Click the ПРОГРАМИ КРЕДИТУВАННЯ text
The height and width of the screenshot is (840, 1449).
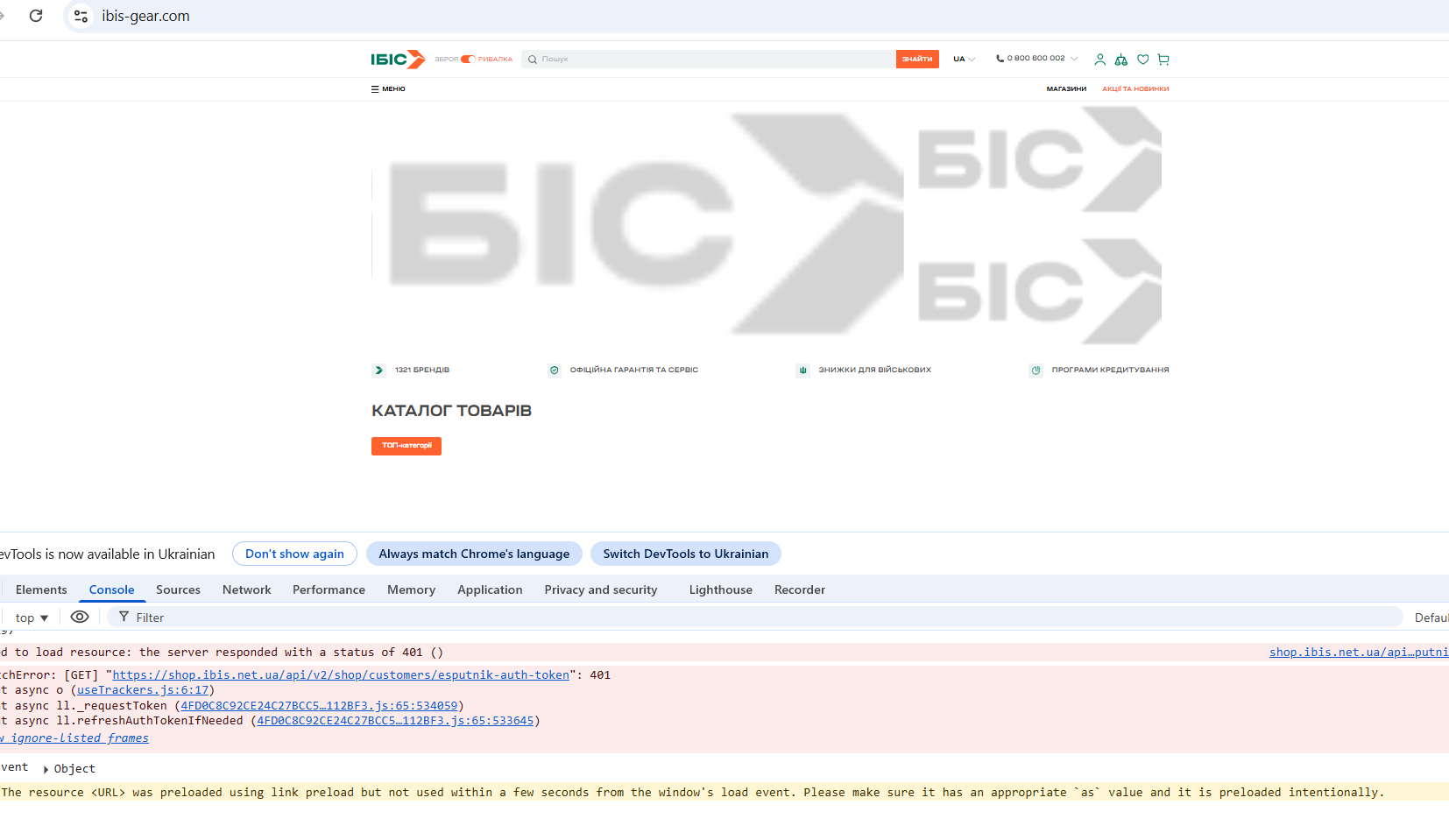[x=1111, y=371]
